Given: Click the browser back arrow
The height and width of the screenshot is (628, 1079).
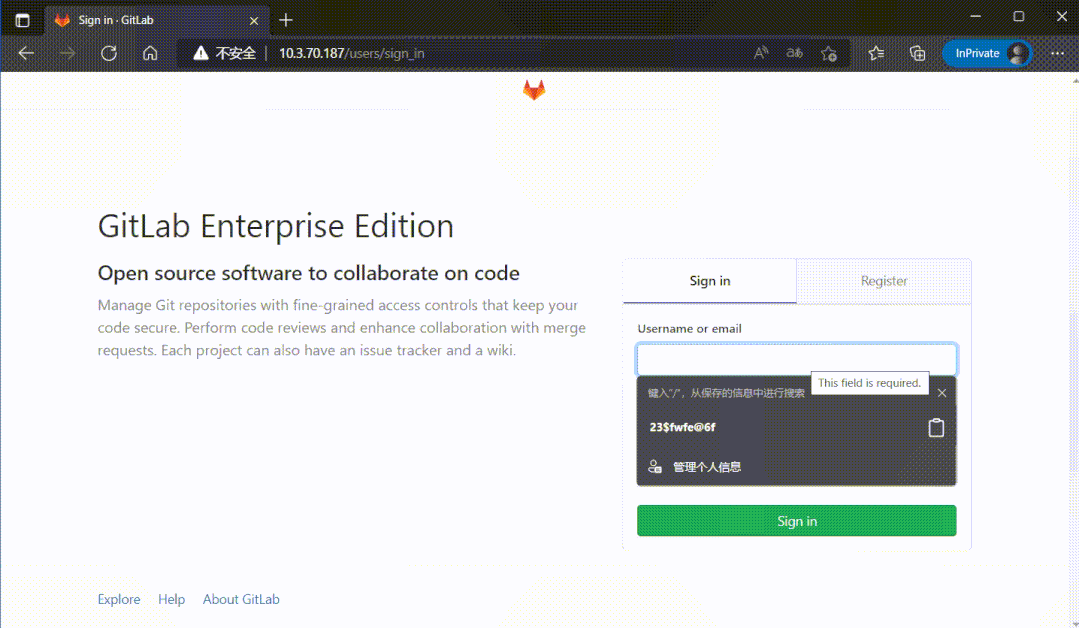Looking at the screenshot, I should tap(27, 53).
